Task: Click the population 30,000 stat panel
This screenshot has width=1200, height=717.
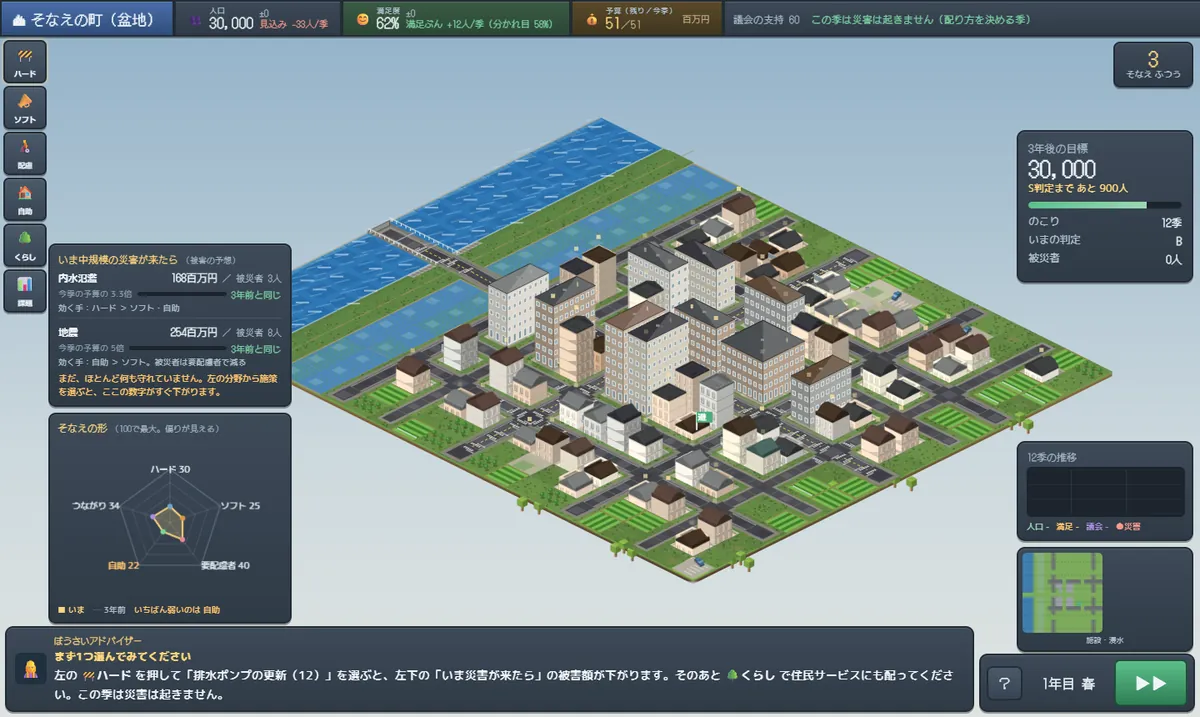Action: 257,19
